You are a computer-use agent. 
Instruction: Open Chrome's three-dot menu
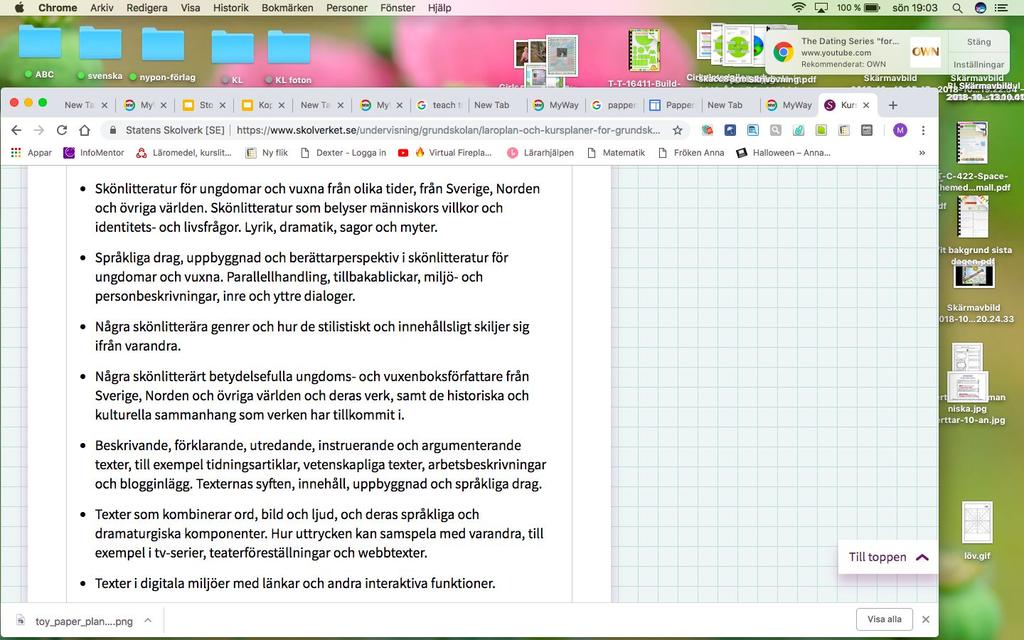(923, 130)
